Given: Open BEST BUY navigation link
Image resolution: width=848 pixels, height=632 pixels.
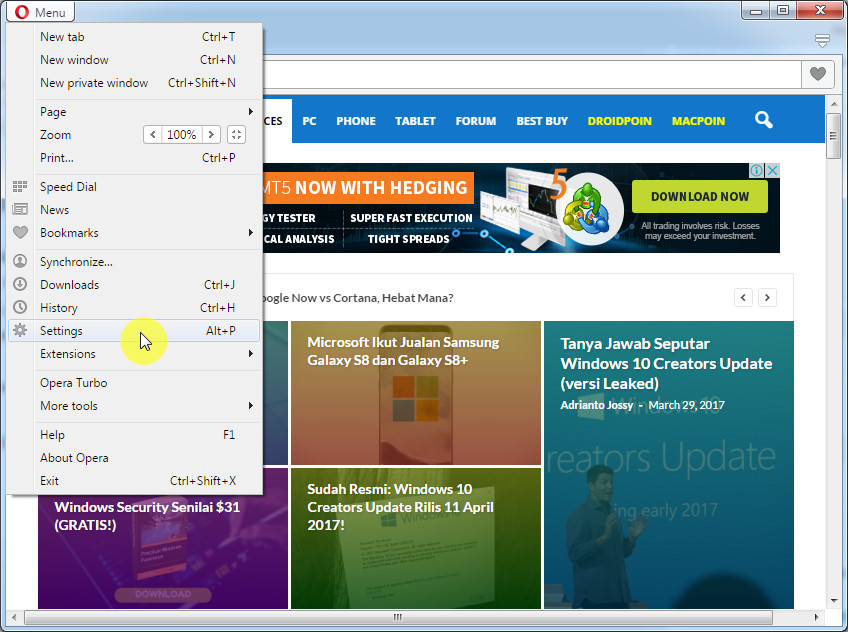Looking at the screenshot, I should click(542, 121).
